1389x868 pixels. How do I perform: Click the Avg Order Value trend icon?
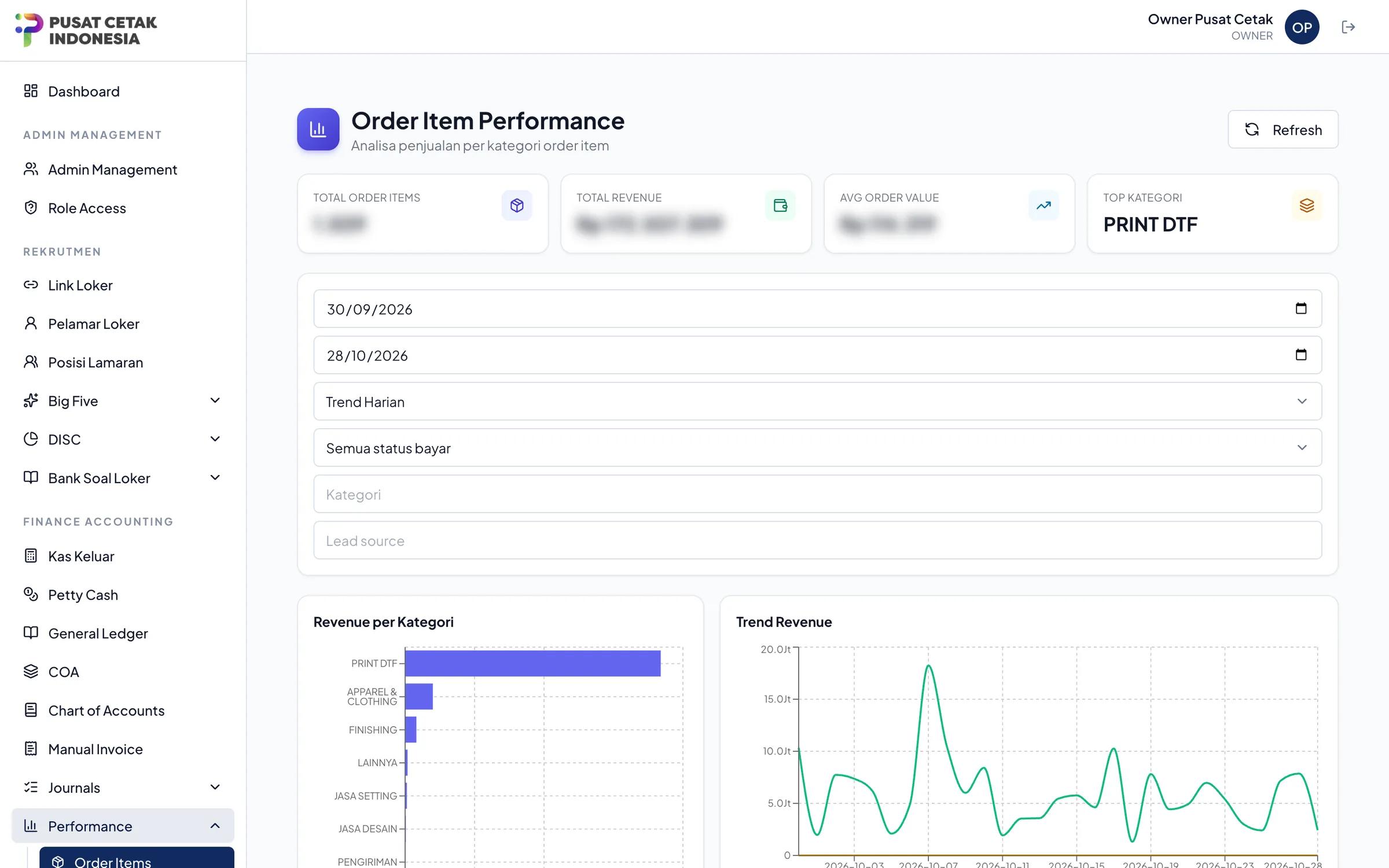coord(1043,205)
